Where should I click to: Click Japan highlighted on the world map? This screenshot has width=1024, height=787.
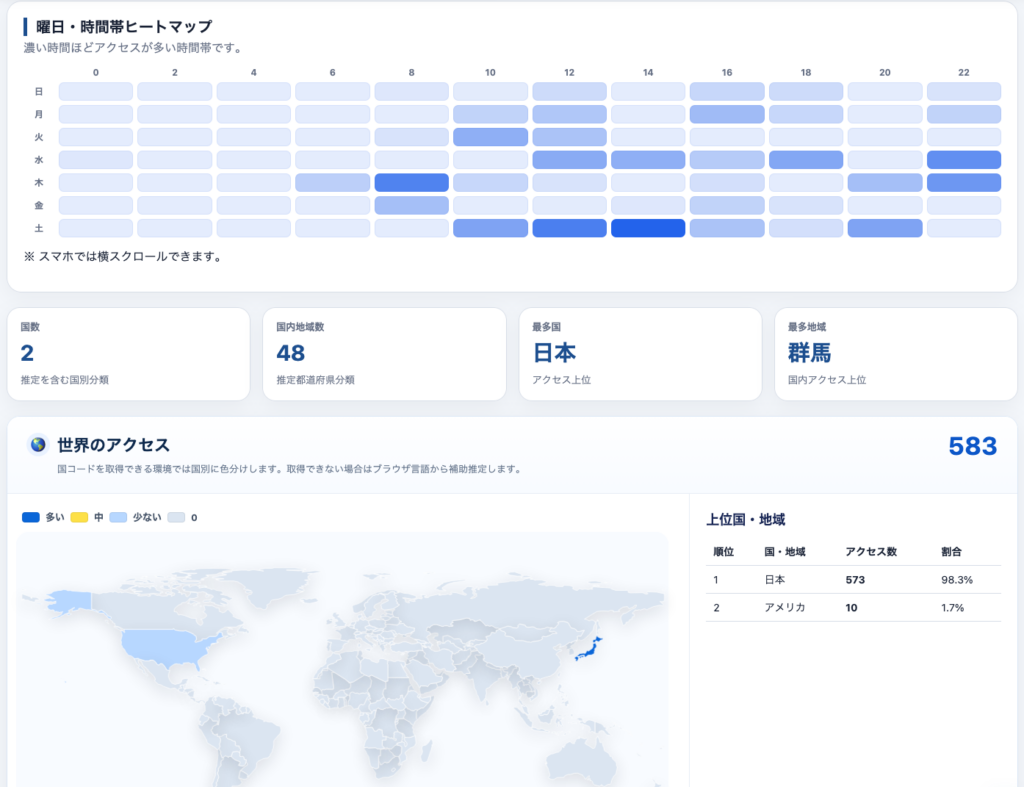(588, 650)
